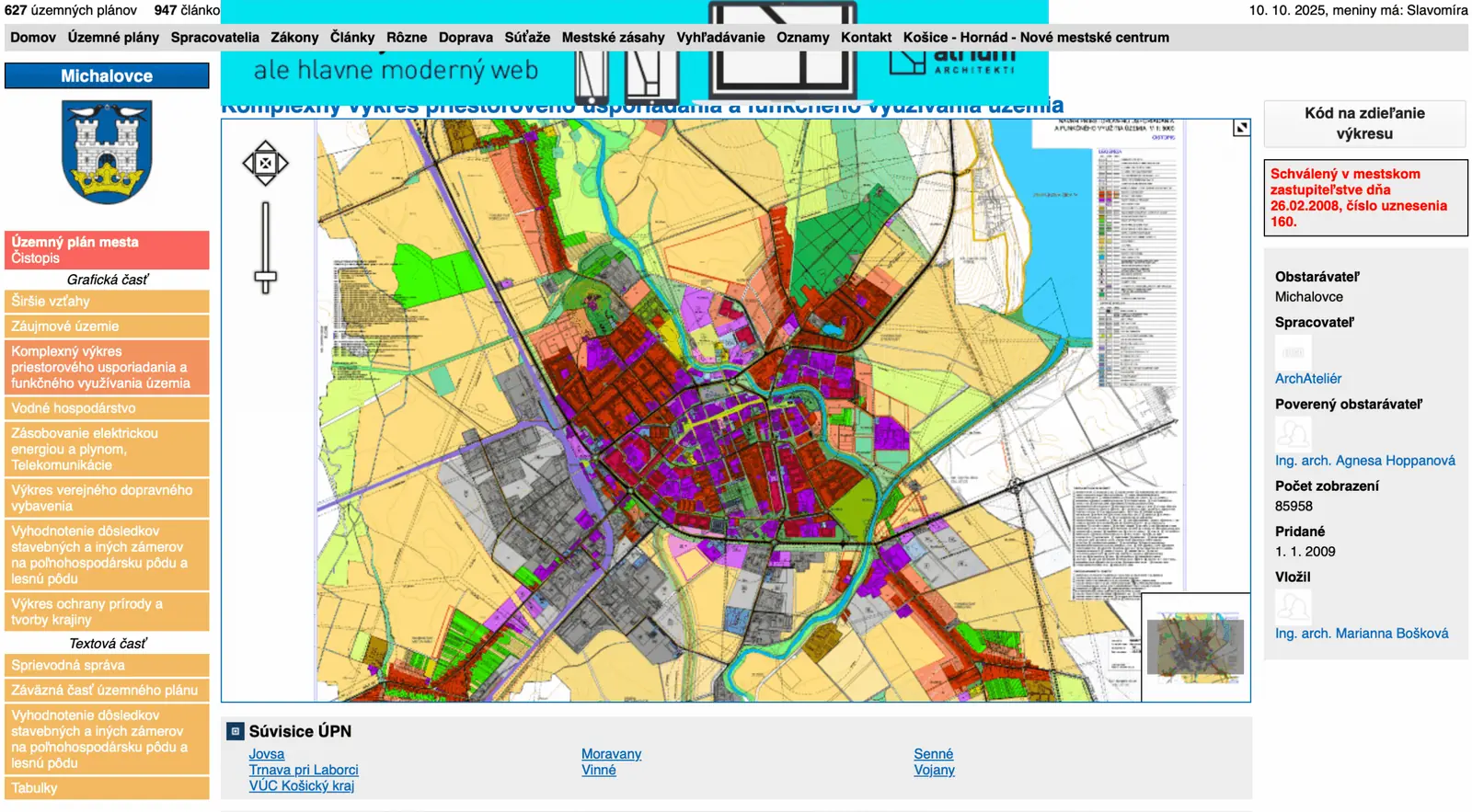Screen dimensions: 1472x812
Task: Click the ArchAteliér logo image
Action: pos(1294,352)
